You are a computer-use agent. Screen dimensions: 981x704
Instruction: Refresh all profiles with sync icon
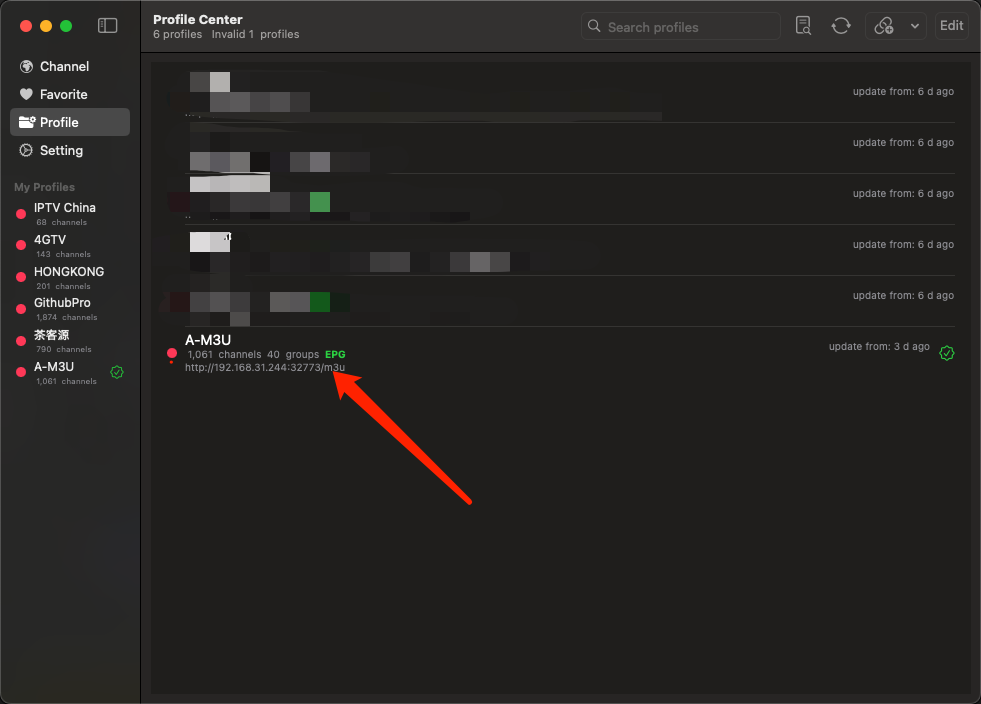point(841,26)
